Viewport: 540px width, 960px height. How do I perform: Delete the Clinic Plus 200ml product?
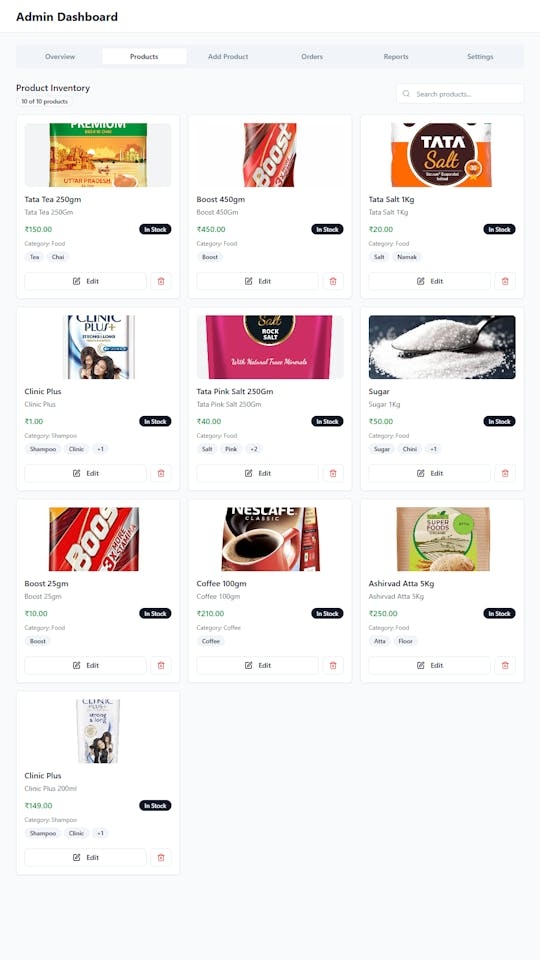click(x=161, y=858)
